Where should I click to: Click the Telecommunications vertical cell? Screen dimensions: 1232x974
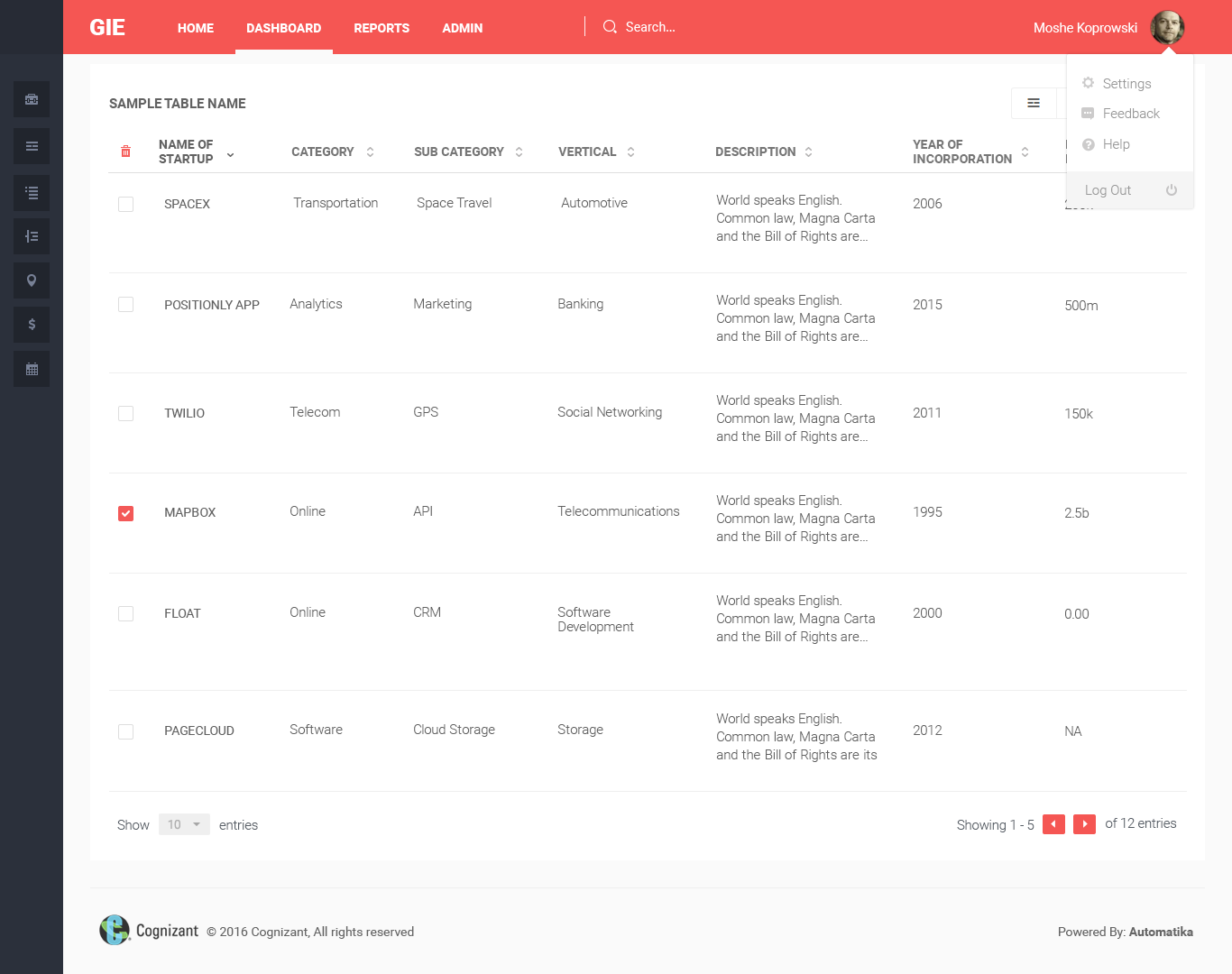[x=618, y=511]
